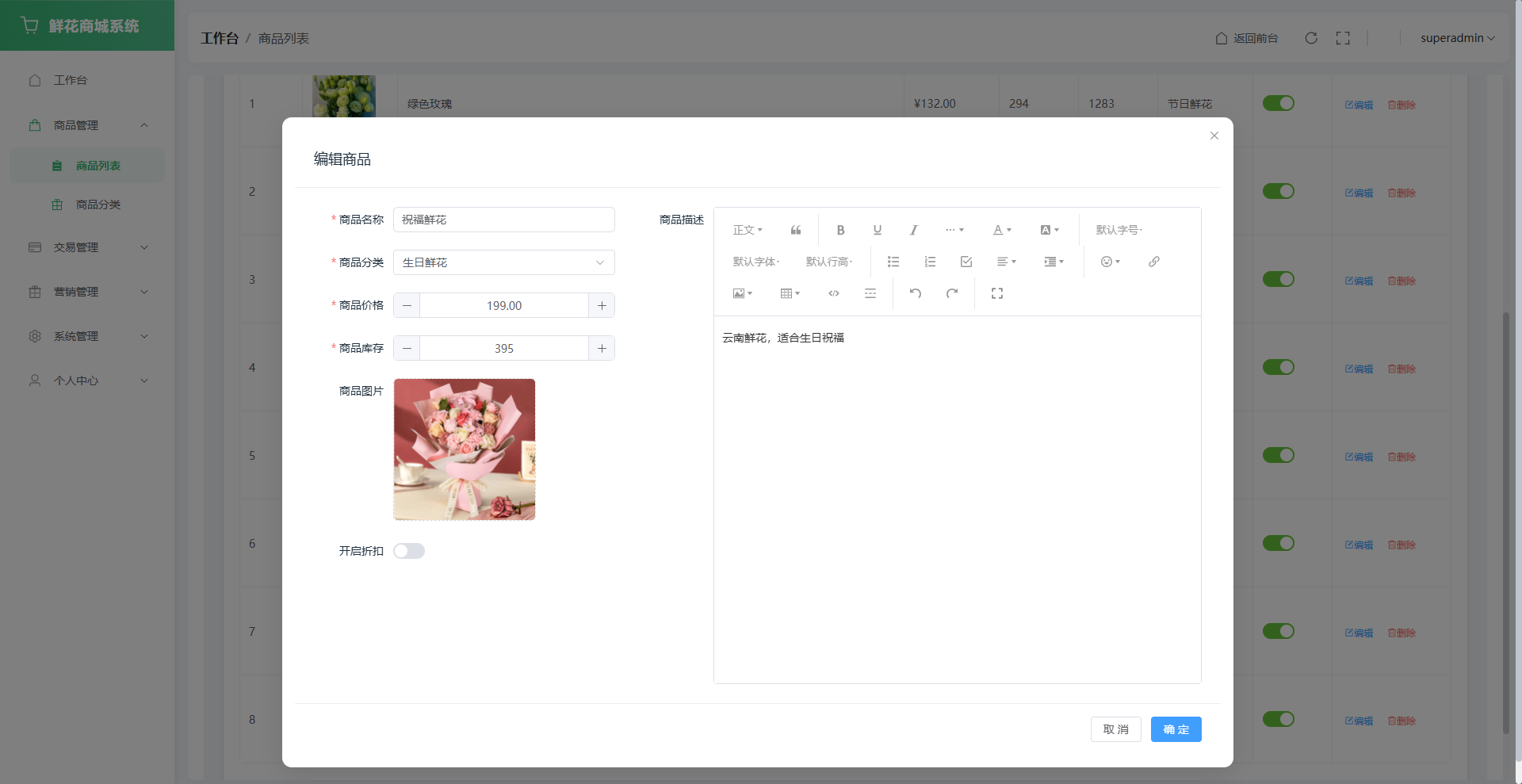Open the 默认字号 font size dropdown
1522x784 pixels.
tap(1119, 230)
